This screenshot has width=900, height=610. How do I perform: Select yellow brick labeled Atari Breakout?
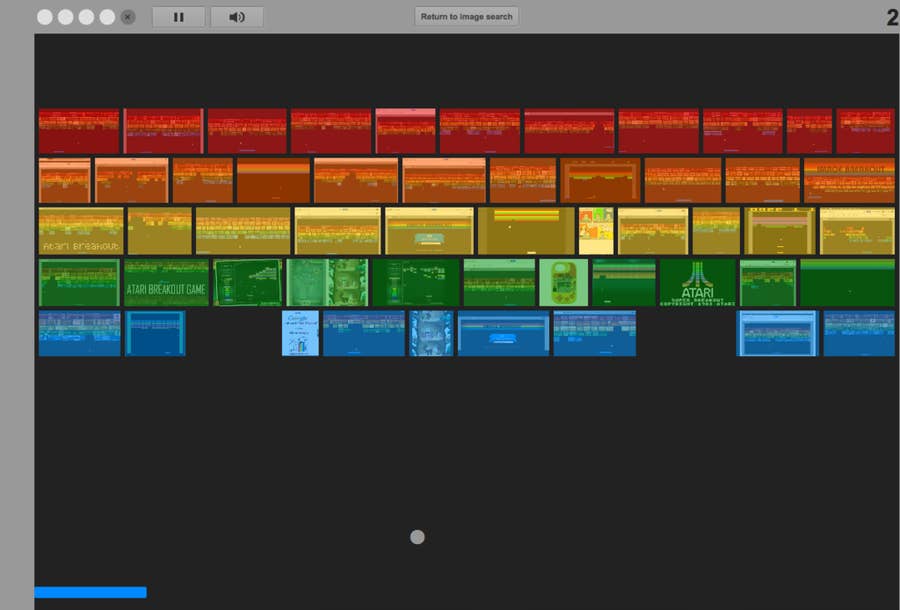[x=80, y=231]
